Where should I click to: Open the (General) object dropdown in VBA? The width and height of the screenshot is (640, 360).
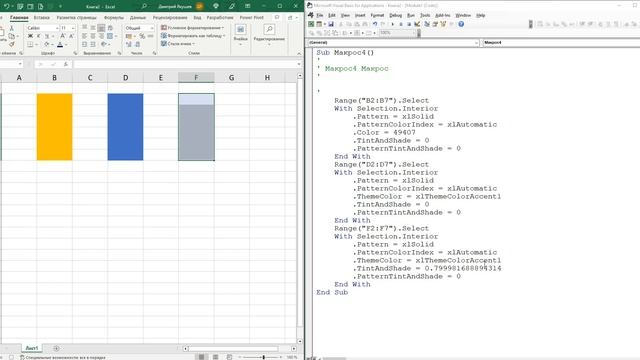[x=476, y=42]
